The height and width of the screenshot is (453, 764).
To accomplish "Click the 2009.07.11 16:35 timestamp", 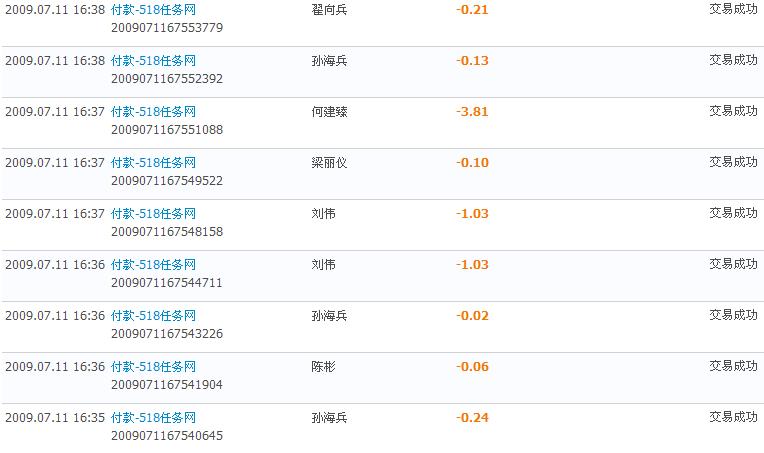I will coord(55,418).
